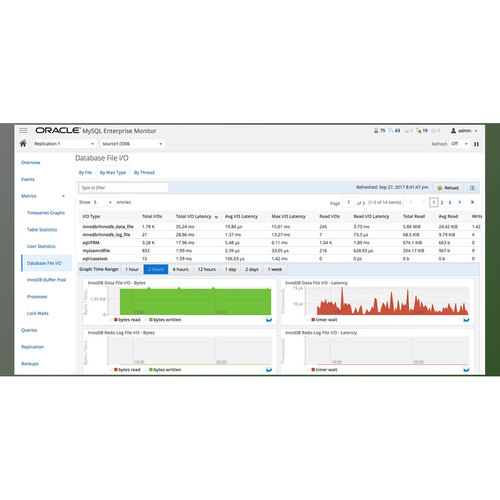This screenshot has width=500, height=500.
Task: Select the innodb/innodb_log_file row name
Action: [x=106, y=235]
